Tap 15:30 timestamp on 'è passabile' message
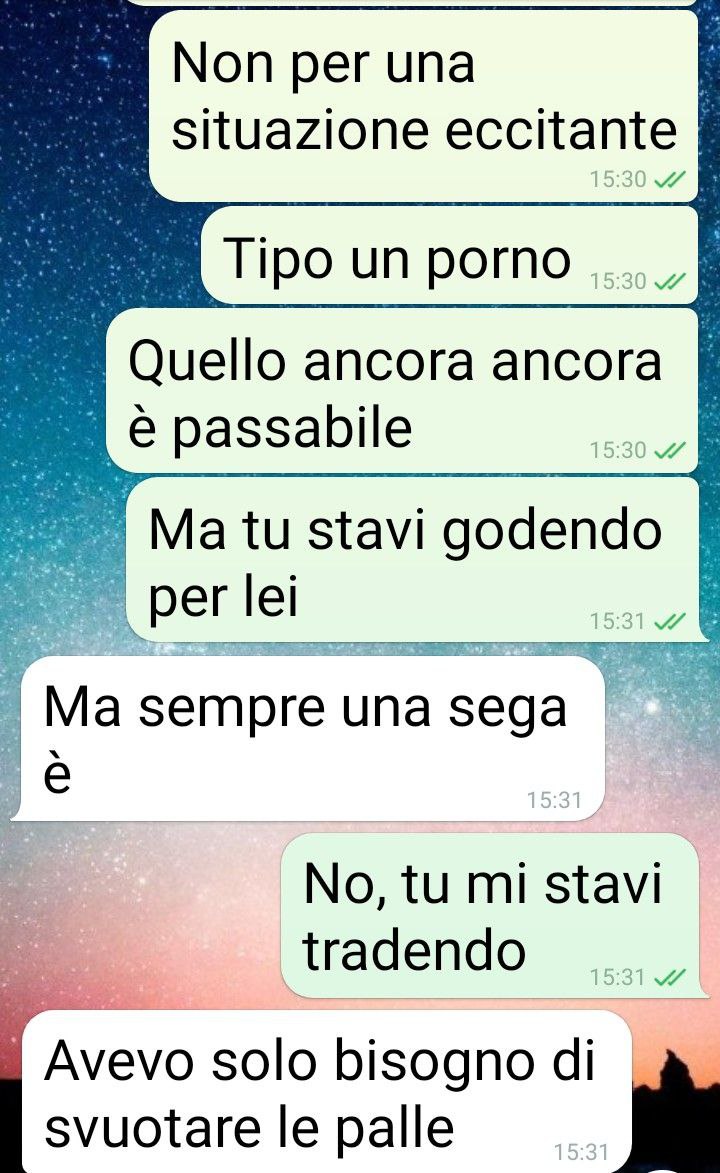720x1173 pixels. 617,450
